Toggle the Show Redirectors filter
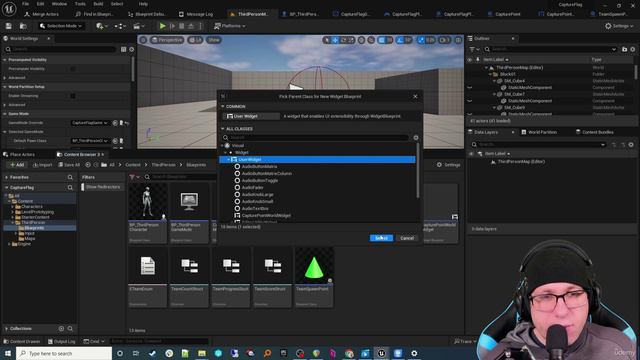The height and width of the screenshot is (360, 640). (x=101, y=187)
